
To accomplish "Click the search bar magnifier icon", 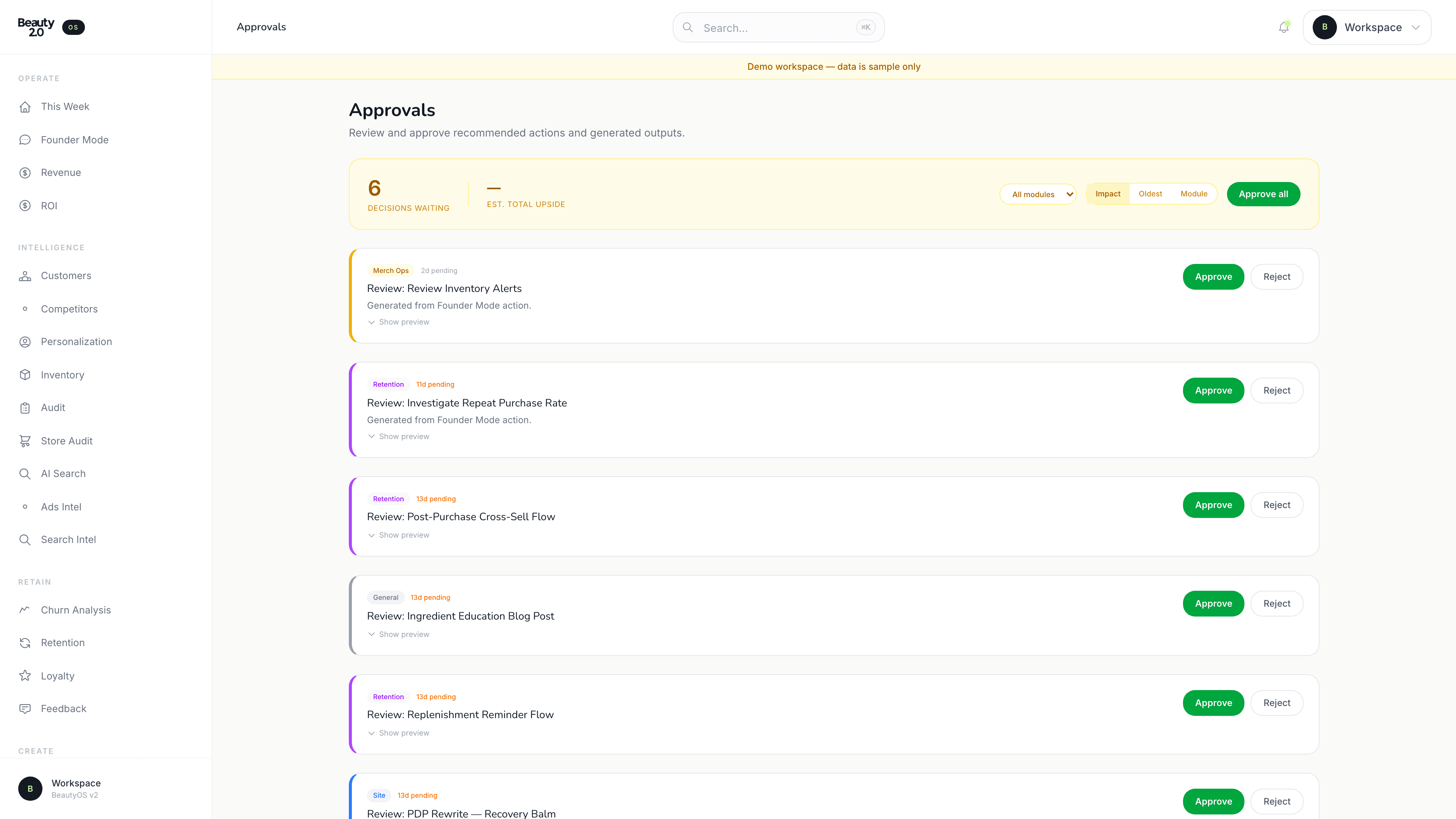I will (x=688, y=27).
